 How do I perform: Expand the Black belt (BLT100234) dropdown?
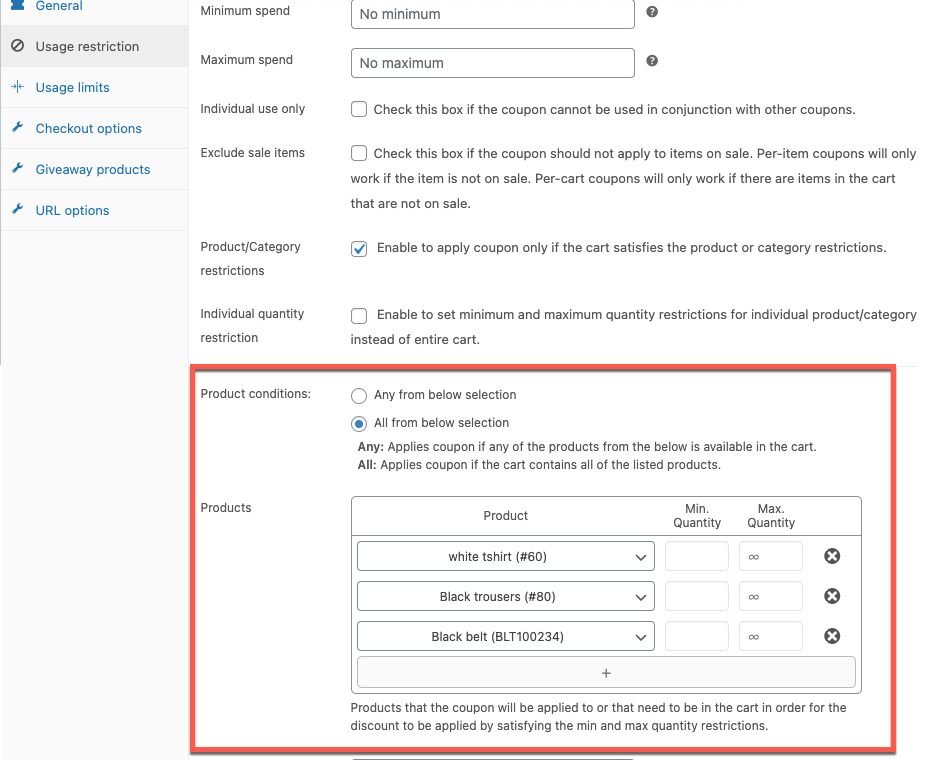tap(505, 636)
